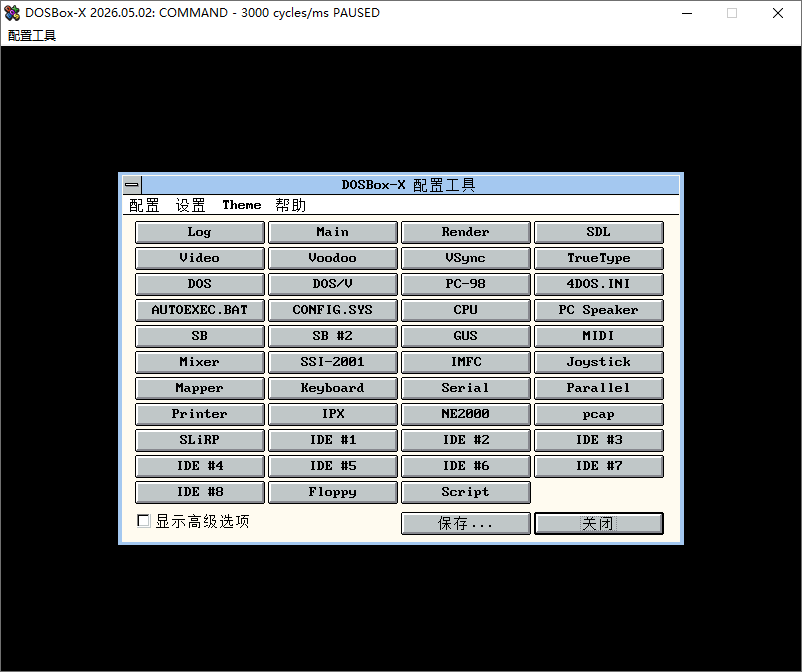Open Serial port settings
This screenshot has width=802, height=672.
[466, 389]
